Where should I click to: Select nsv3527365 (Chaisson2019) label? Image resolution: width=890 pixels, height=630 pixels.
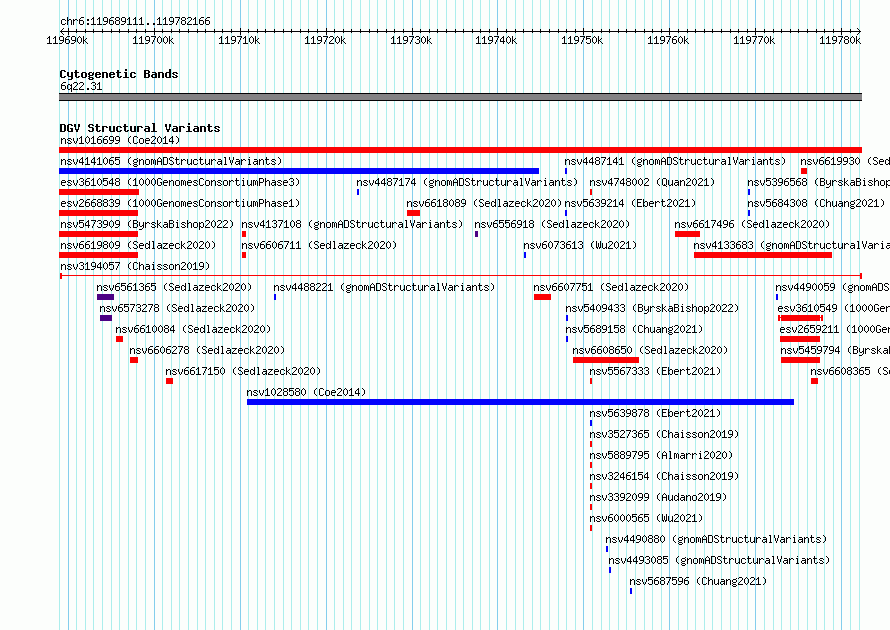664,434
